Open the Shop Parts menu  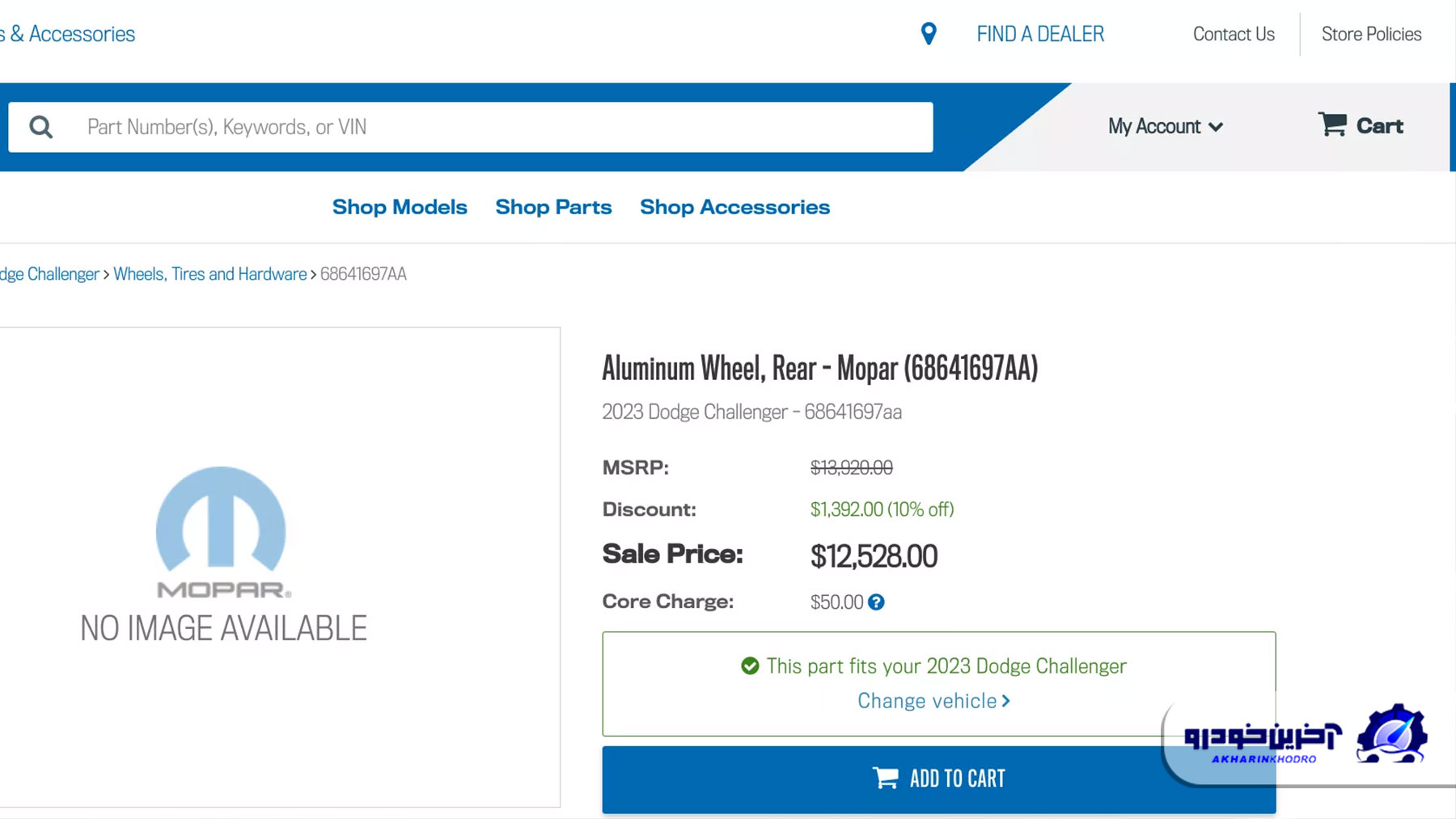point(553,207)
